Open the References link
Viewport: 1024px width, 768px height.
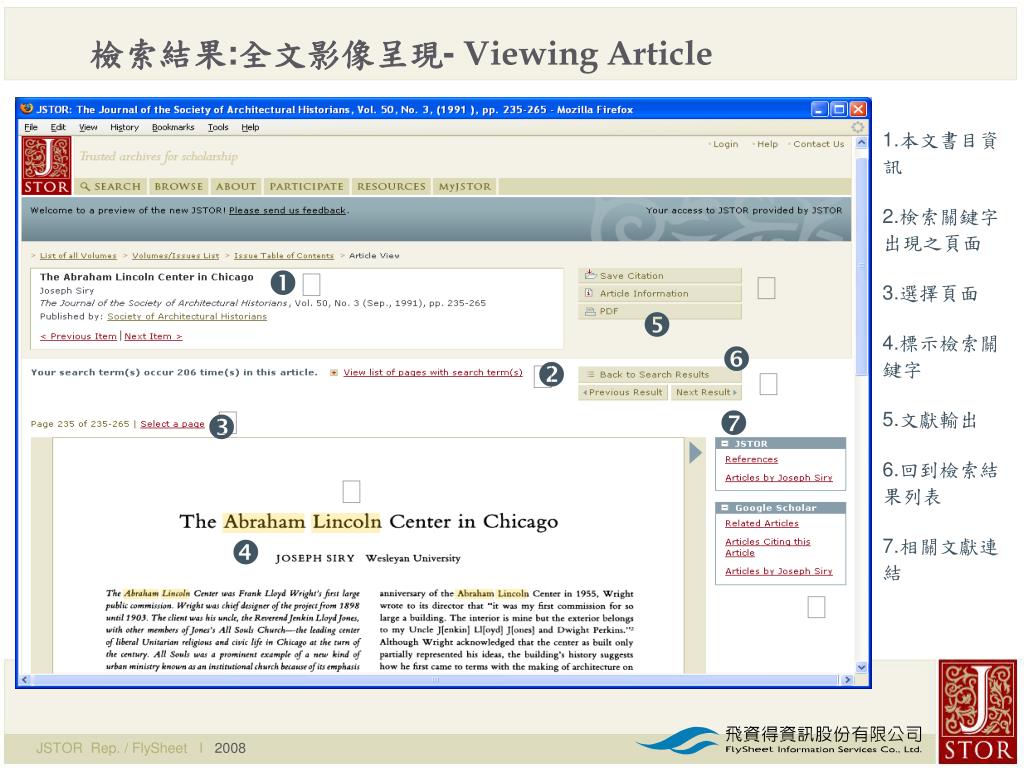[x=751, y=459]
